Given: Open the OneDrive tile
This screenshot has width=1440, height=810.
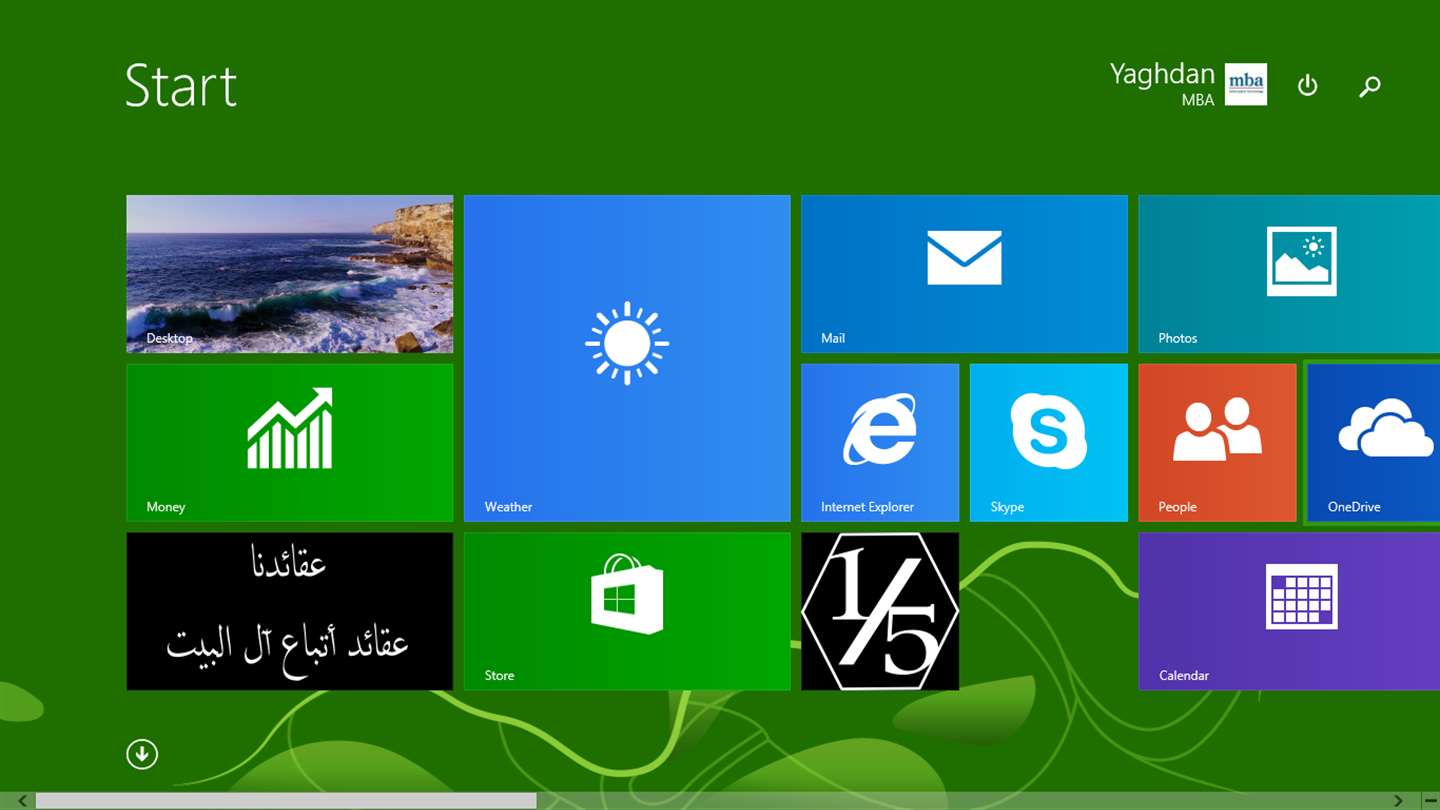Looking at the screenshot, I should point(1374,442).
